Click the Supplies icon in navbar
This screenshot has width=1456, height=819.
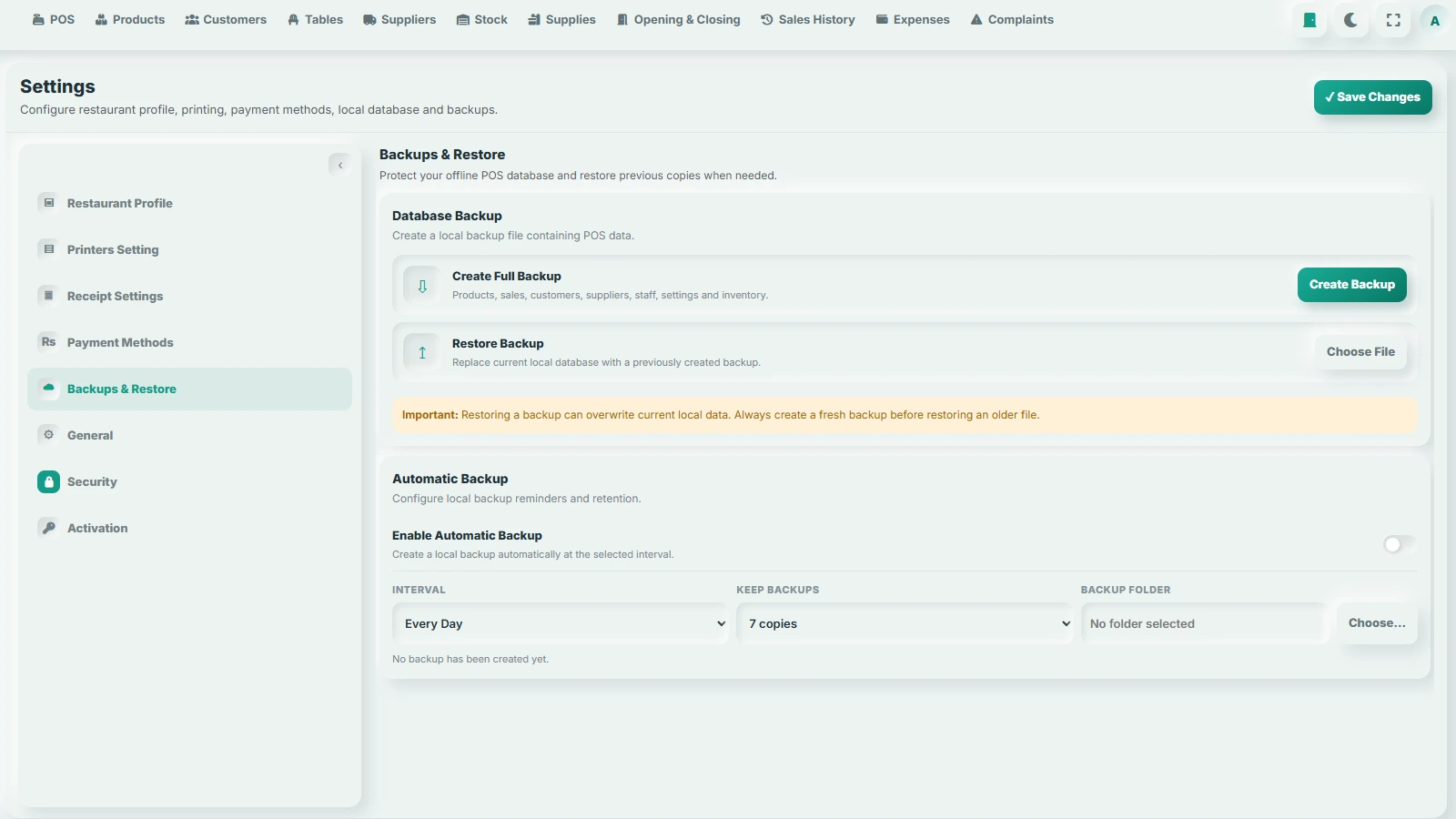pos(534,19)
